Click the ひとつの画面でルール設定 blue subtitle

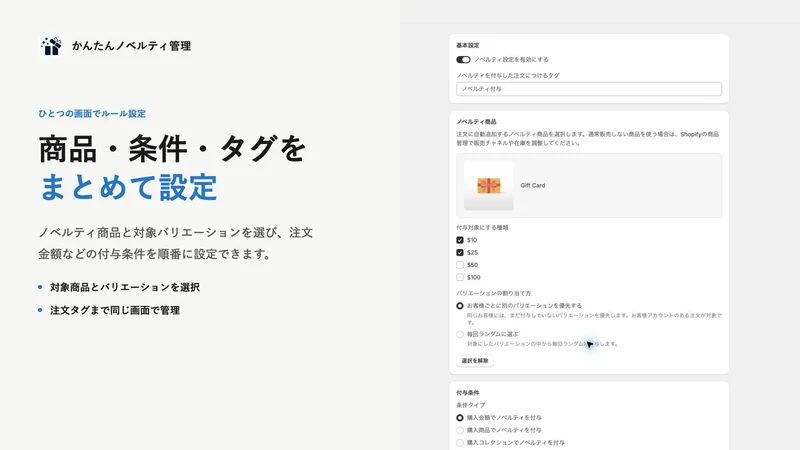92,114
